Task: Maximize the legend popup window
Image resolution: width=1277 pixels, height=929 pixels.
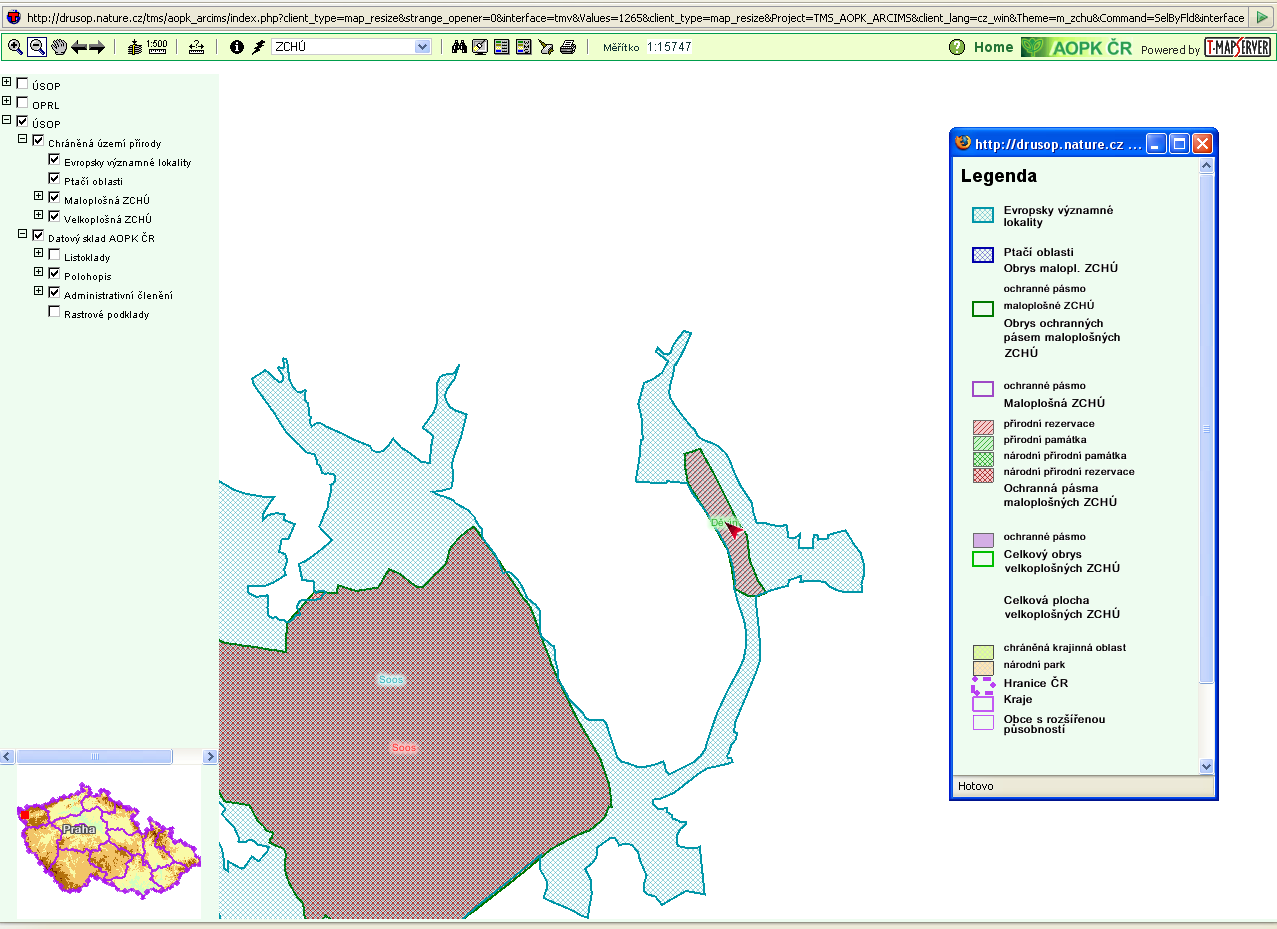Action: coord(1180,144)
